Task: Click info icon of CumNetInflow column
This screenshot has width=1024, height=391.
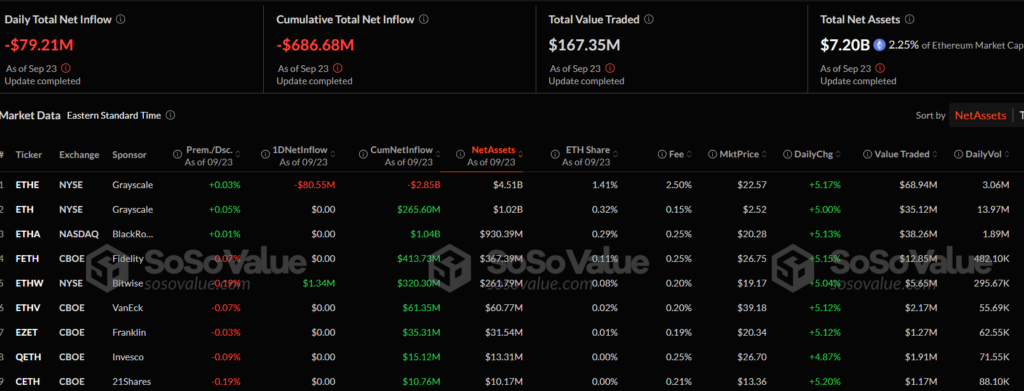Action: click(x=363, y=155)
